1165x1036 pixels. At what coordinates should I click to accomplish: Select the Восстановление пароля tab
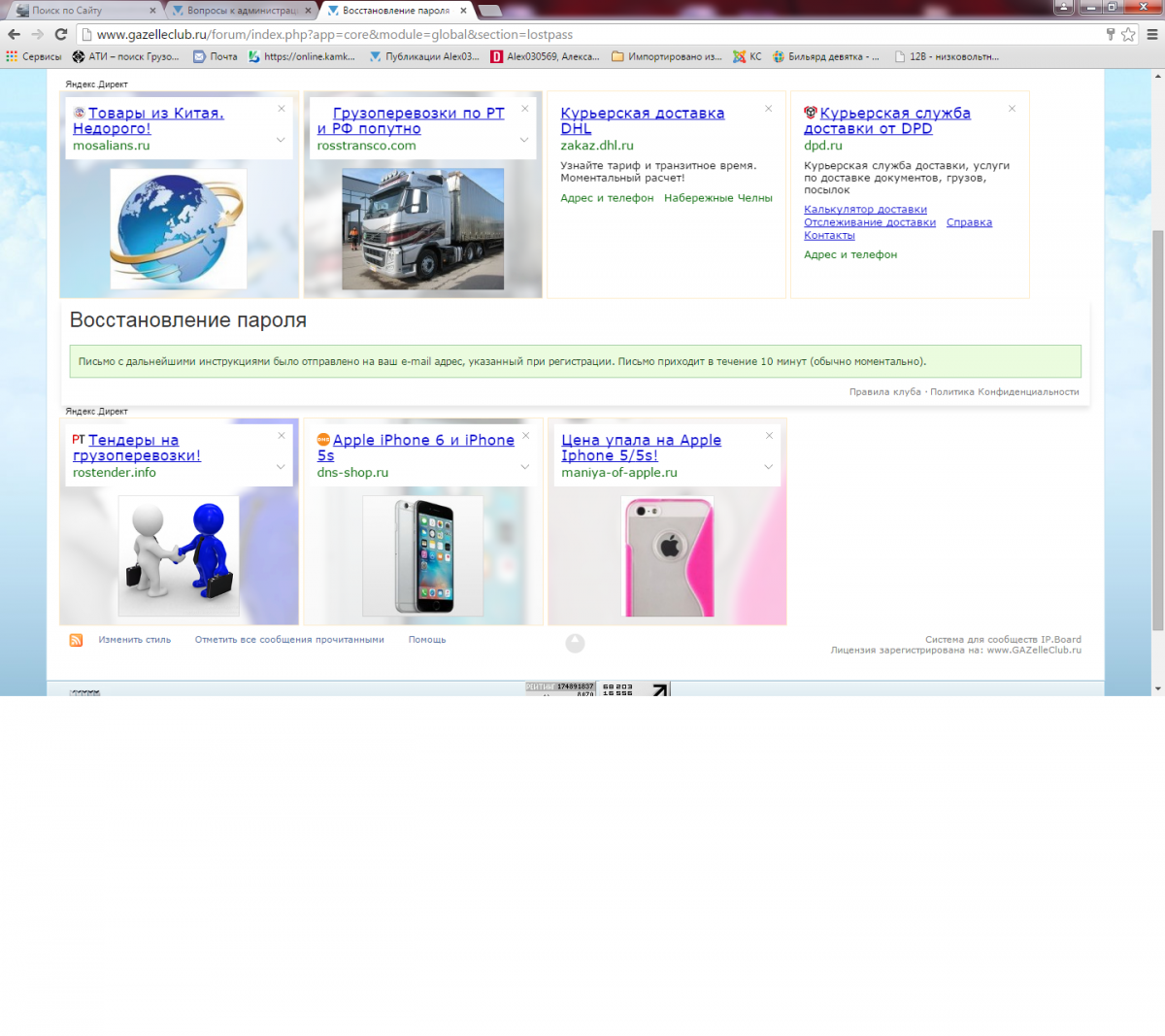click(x=395, y=11)
